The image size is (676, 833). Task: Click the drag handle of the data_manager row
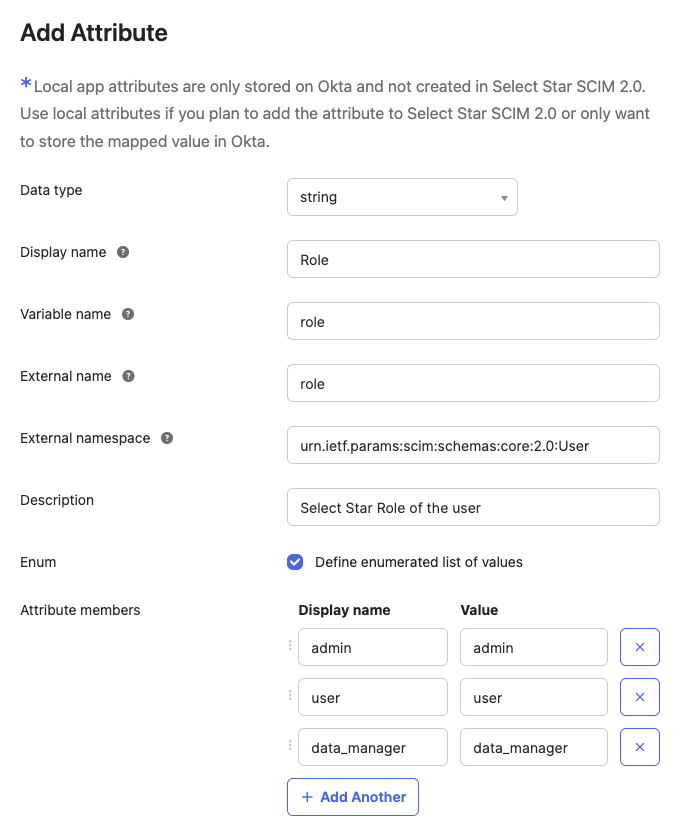[291, 747]
